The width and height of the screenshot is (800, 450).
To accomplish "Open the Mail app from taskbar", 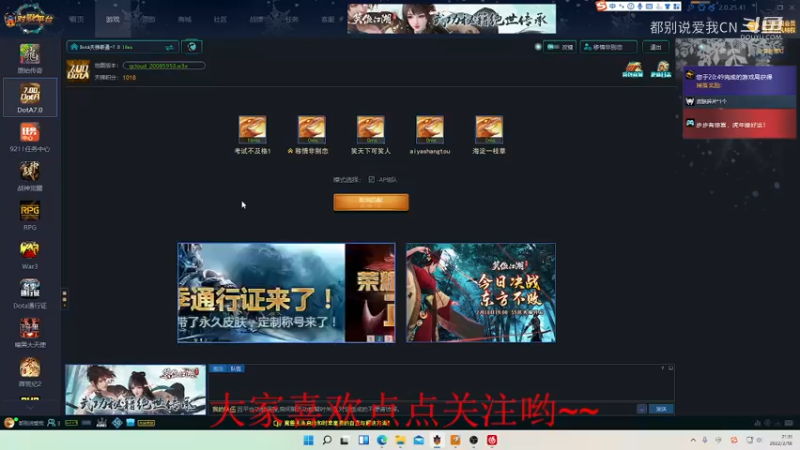I will point(418,440).
